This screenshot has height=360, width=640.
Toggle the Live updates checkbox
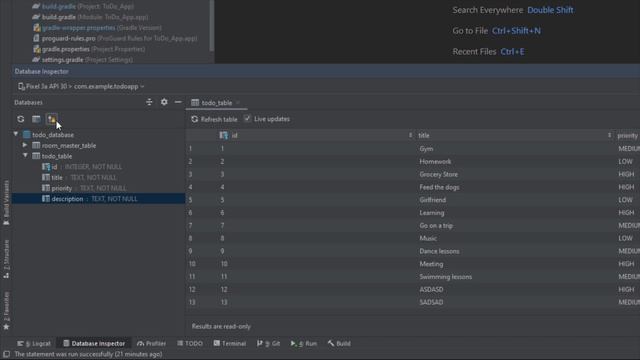(x=247, y=119)
